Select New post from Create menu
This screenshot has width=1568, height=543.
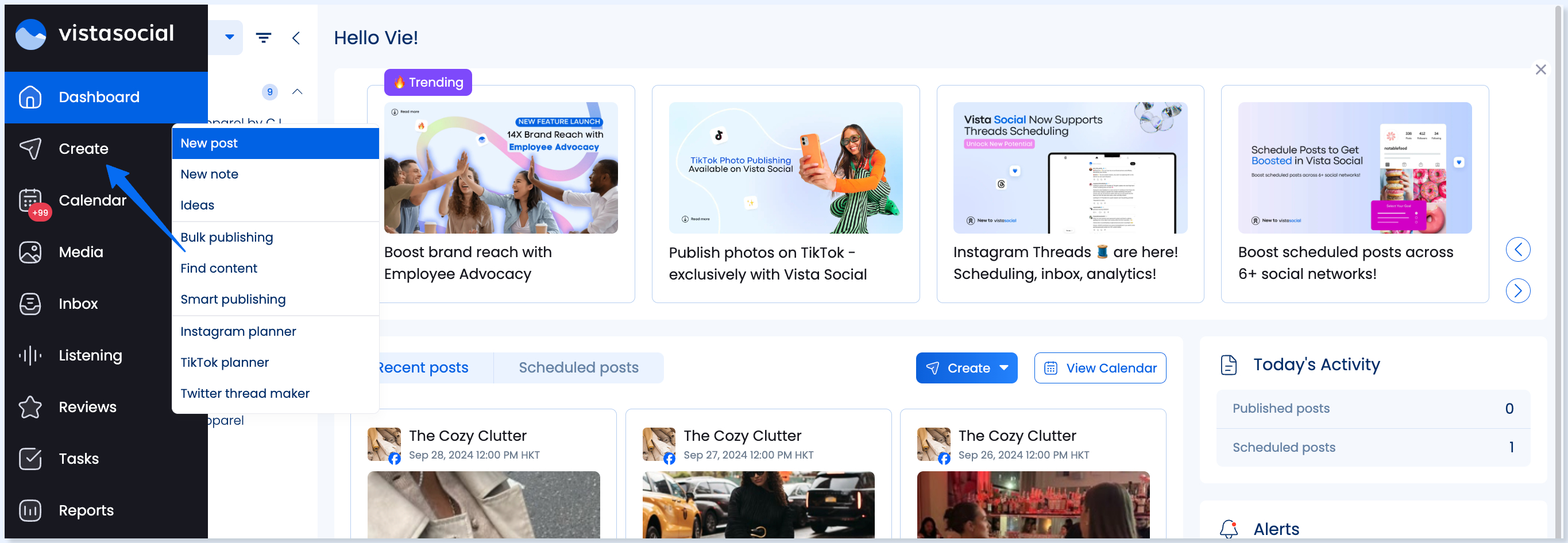(276, 143)
